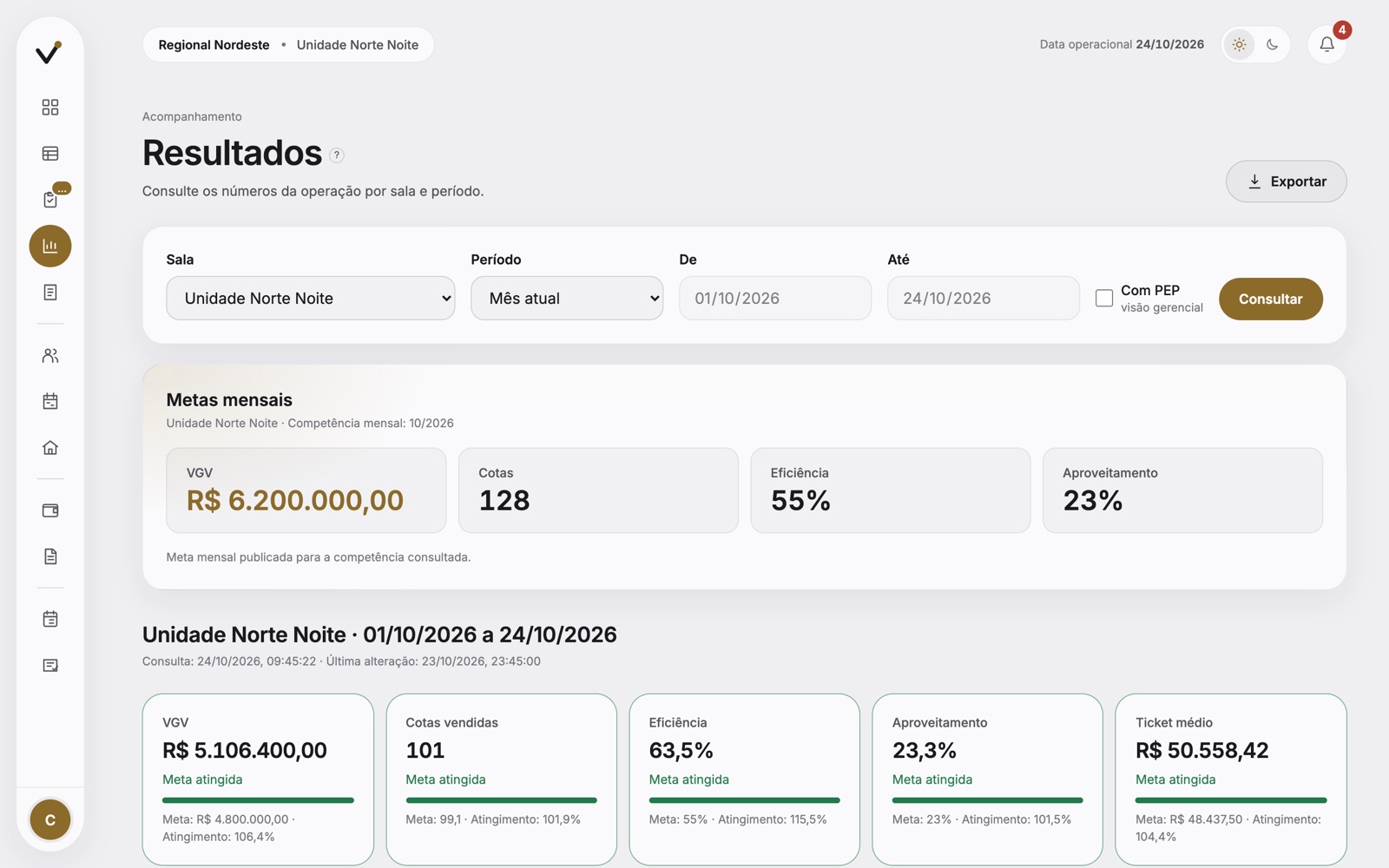Click the Eficiência goal value 55%
The width and height of the screenshot is (1389, 868).
click(800, 501)
